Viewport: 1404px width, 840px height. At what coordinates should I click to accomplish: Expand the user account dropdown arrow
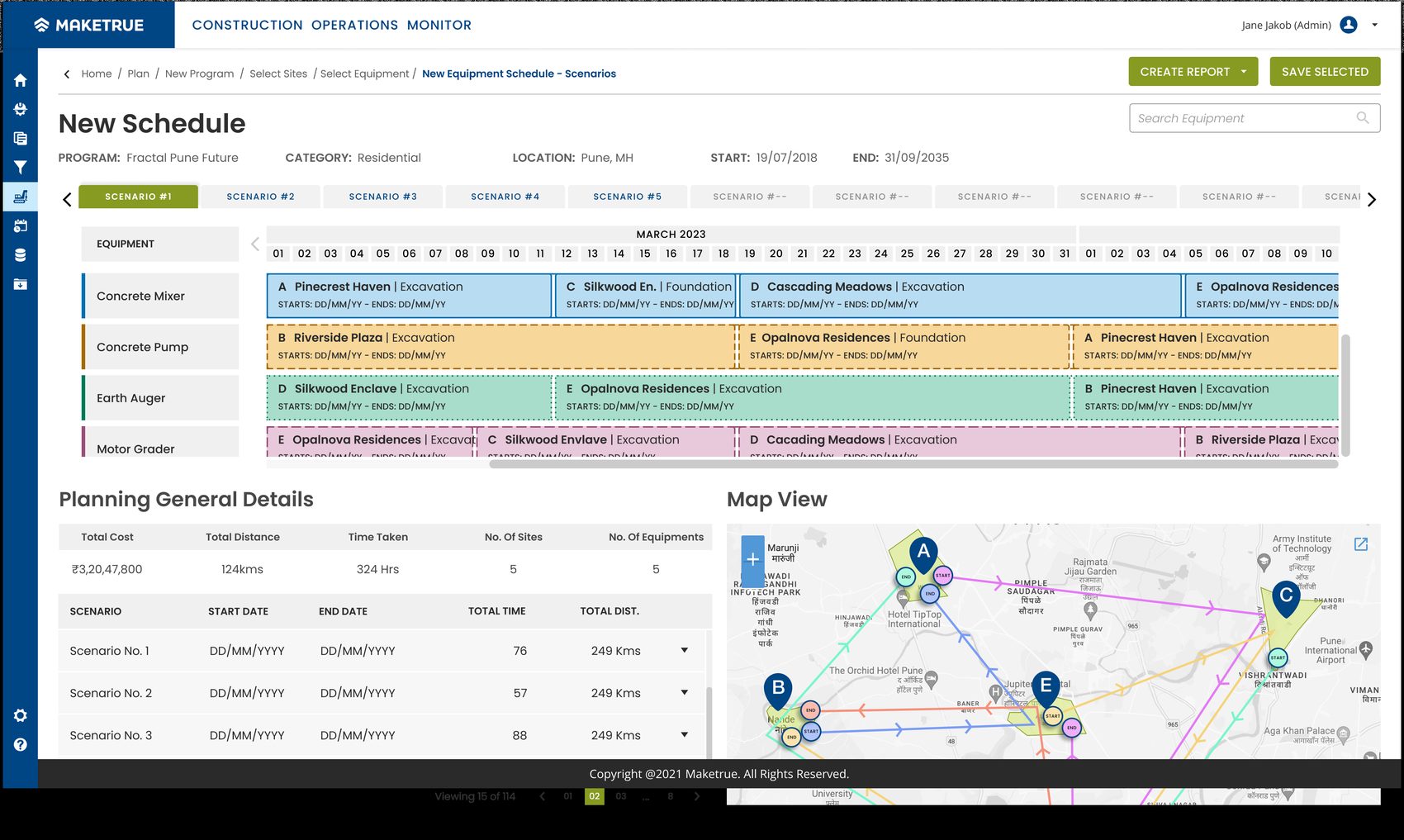point(1374,25)
